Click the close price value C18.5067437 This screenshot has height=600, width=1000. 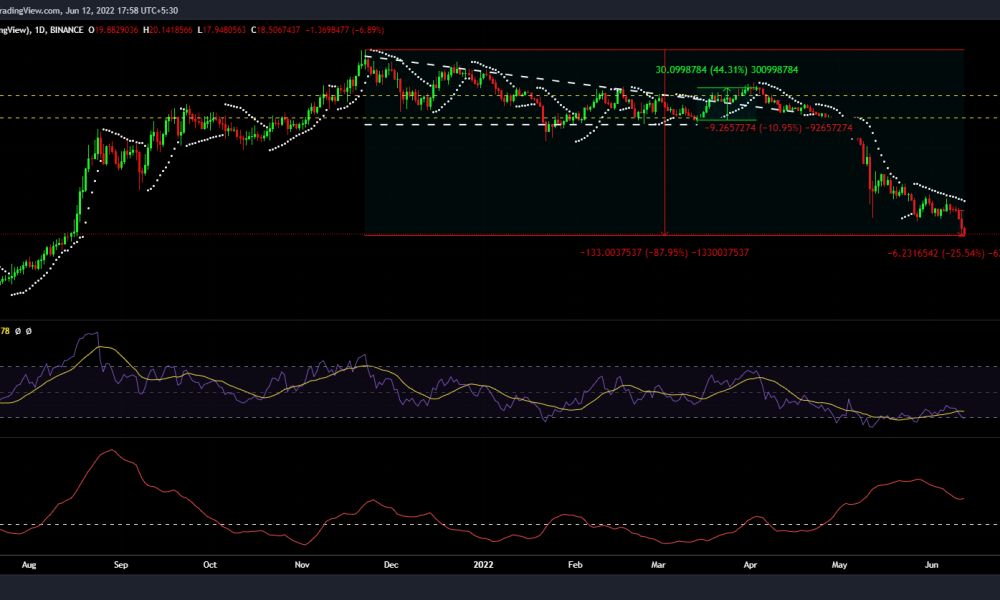point(275,30)
